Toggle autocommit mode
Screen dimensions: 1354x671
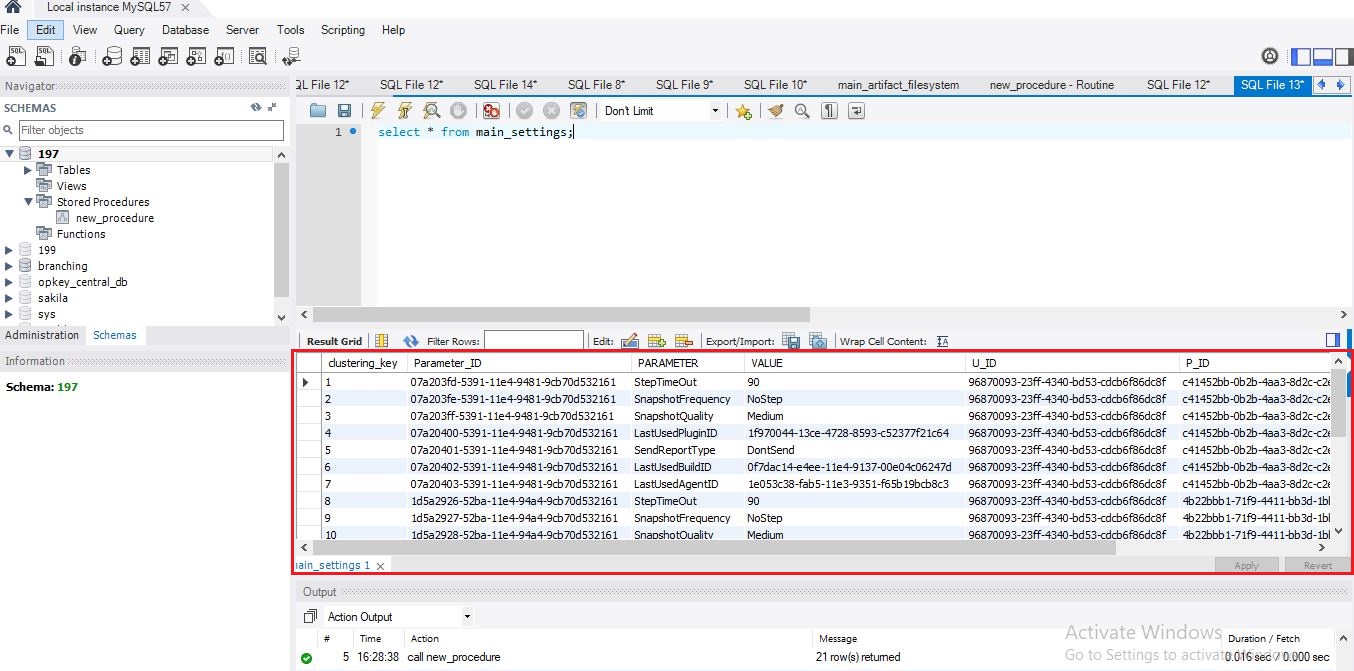(578, 111)
